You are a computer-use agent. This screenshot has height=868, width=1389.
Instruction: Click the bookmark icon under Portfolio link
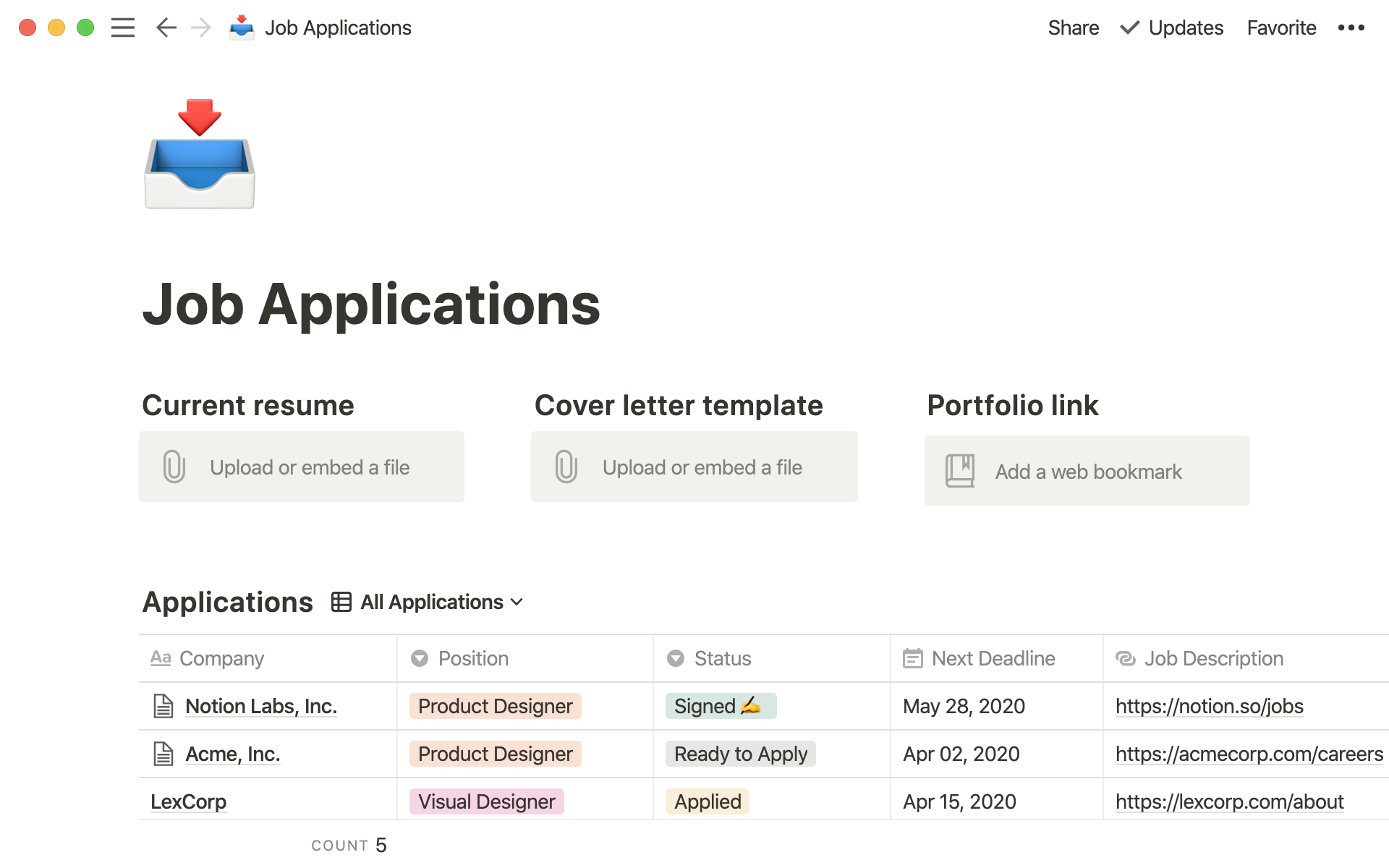pyautogui.click(x=960, y=471)
